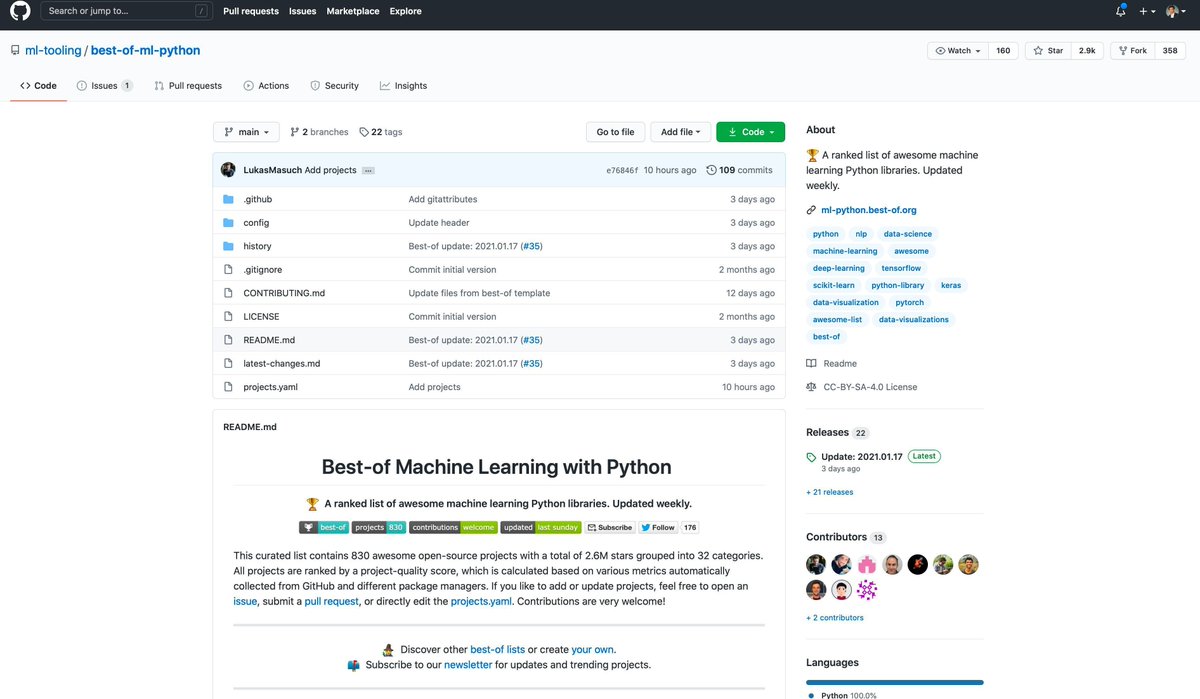Open the main branch dropdown
Viewport: 1200px width, 699px height.
tap(245, 132)
